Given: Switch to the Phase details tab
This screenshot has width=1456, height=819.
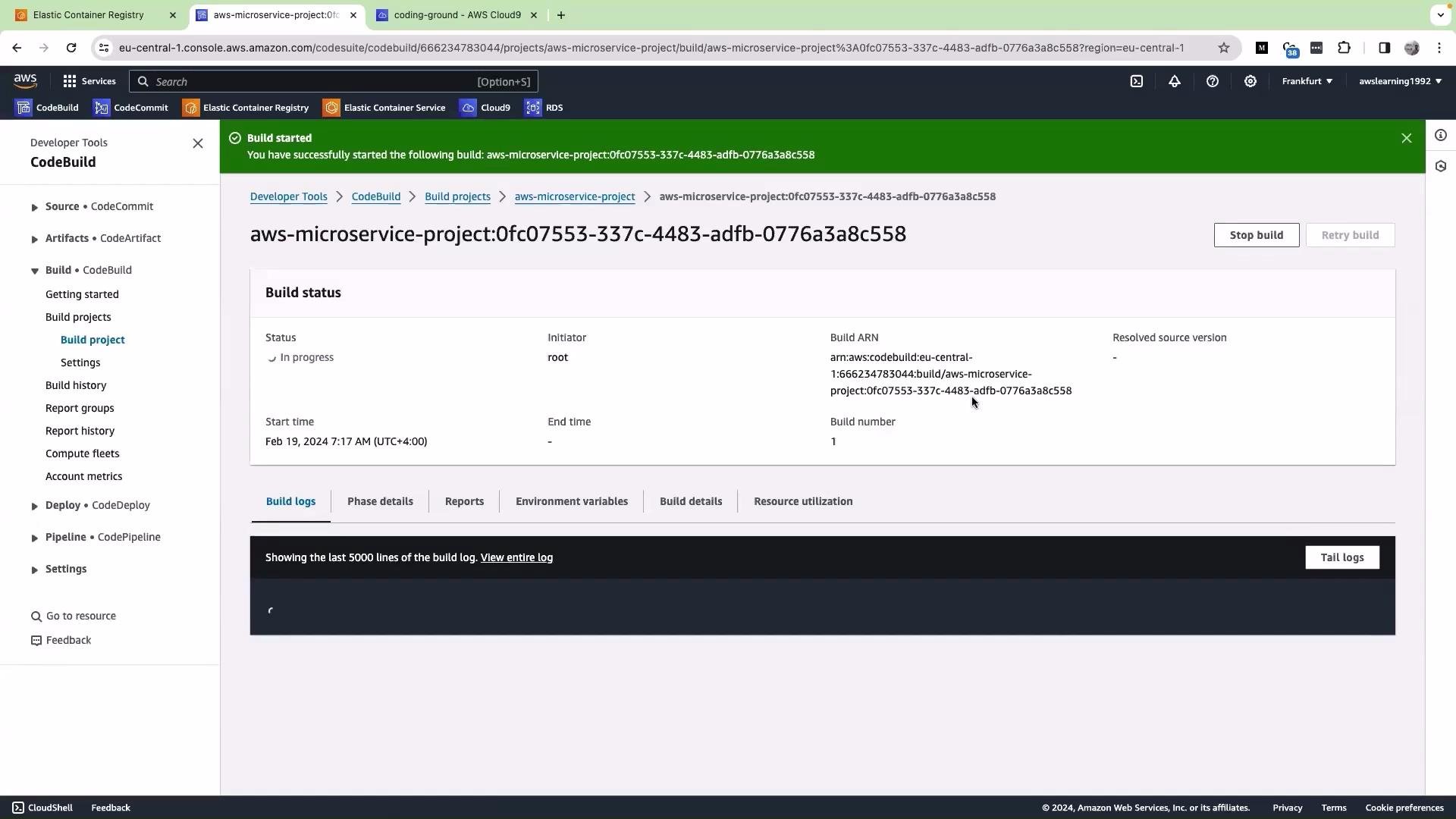Looking at the screenshot, I should click(380, 501).
